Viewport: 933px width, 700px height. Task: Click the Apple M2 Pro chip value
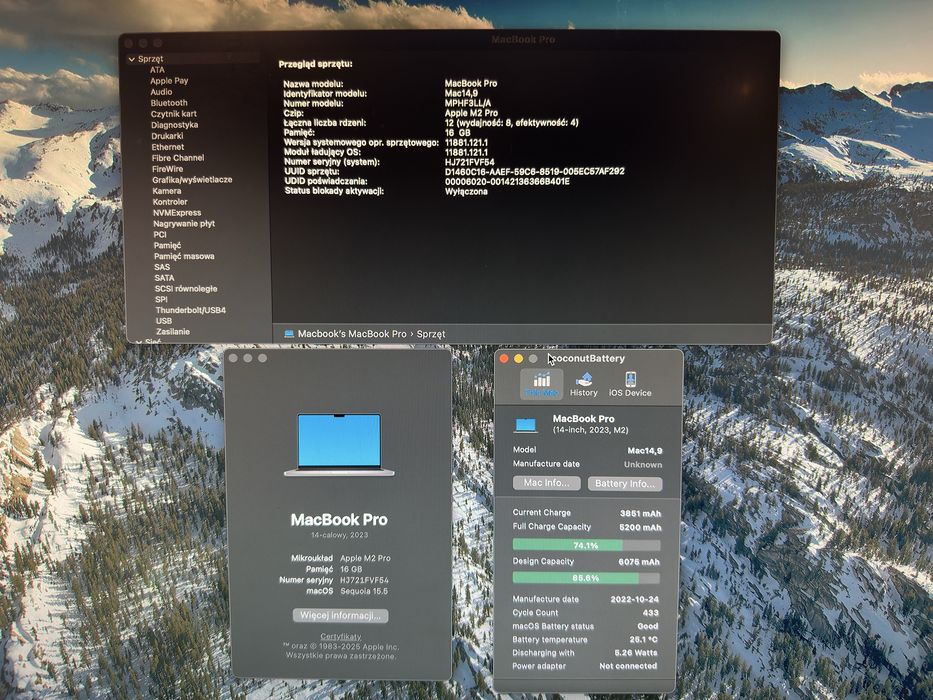coord(471,112)
